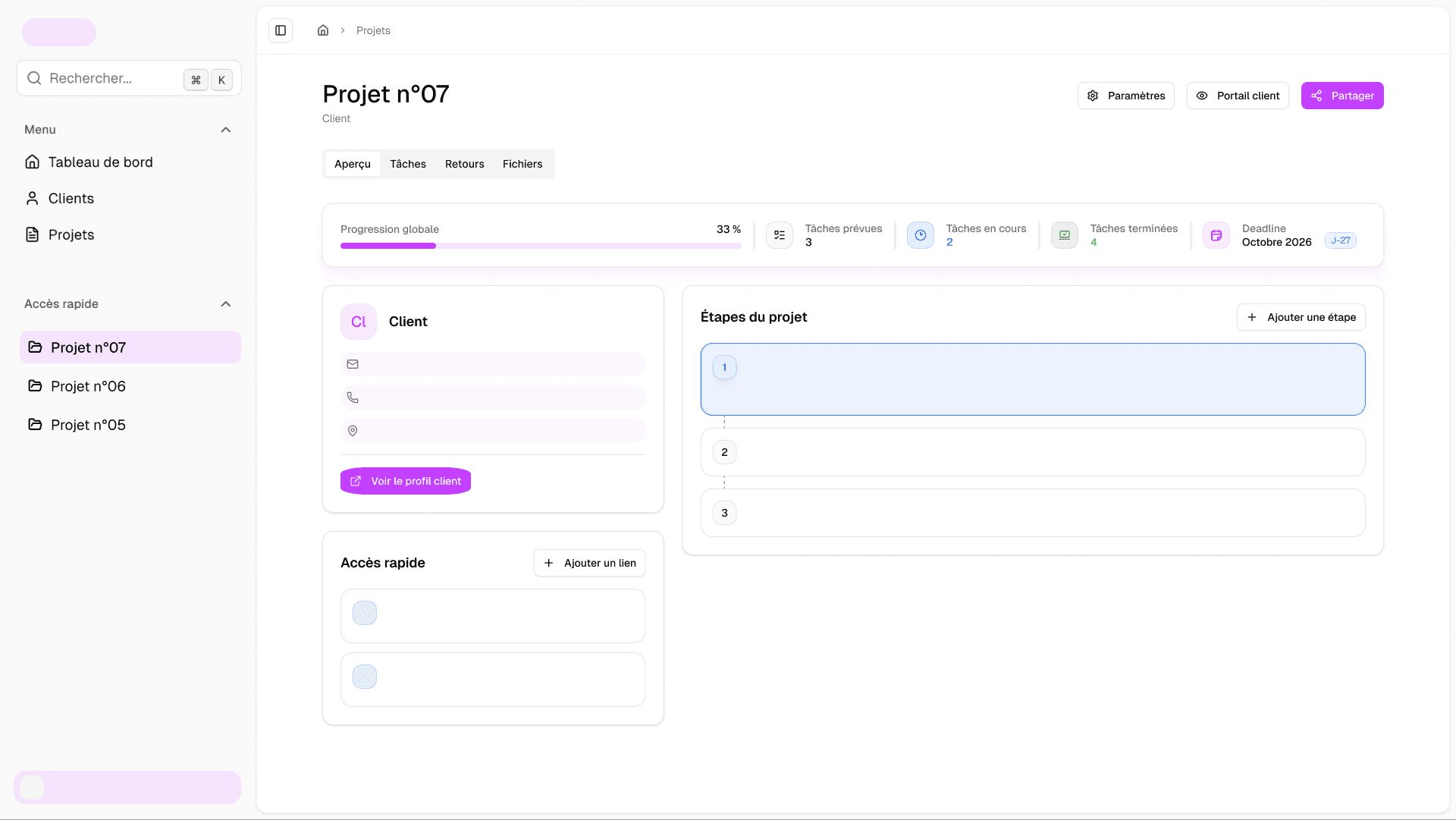Collapse the Menu section chevron

pos(225,130)
